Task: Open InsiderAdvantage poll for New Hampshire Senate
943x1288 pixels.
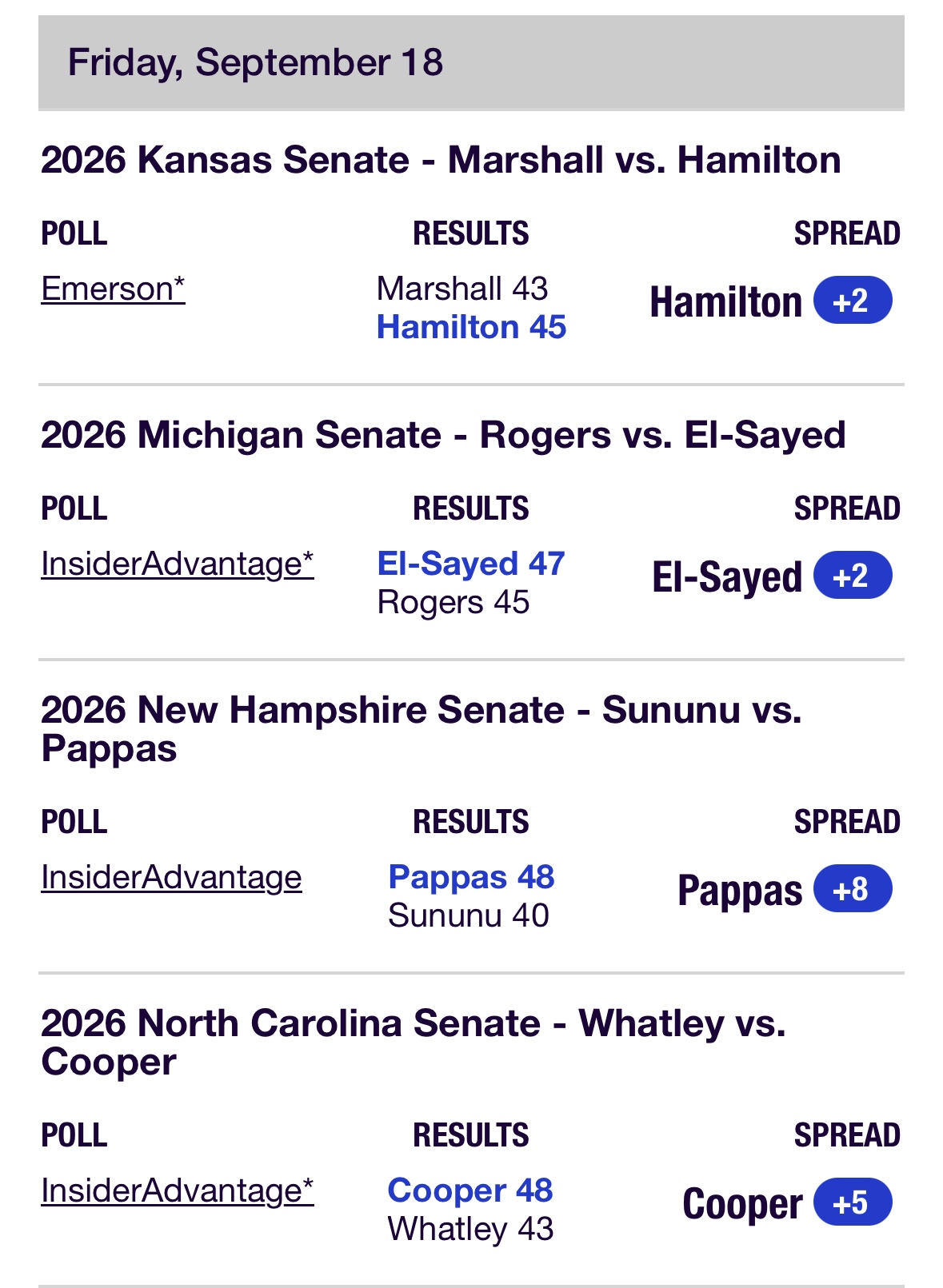Action: [171, 878]
